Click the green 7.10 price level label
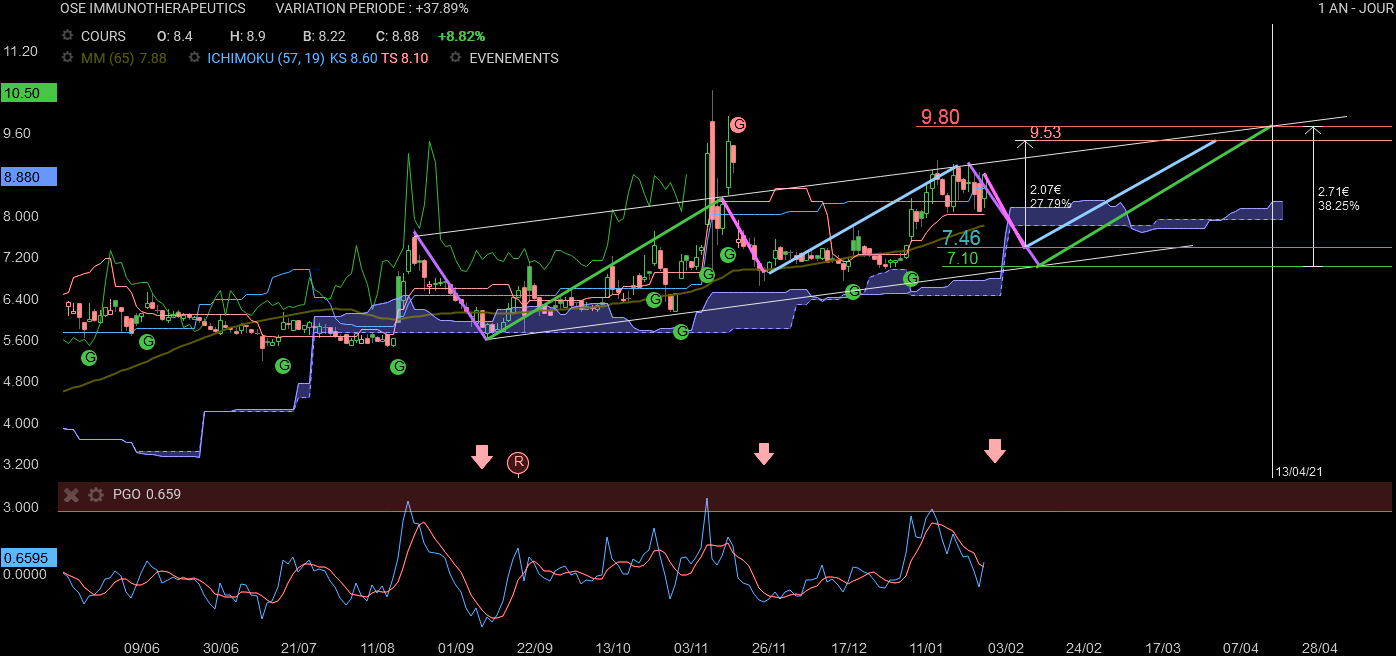The width and height of the screenshot is (1396, 656). (x=961, y=258)
